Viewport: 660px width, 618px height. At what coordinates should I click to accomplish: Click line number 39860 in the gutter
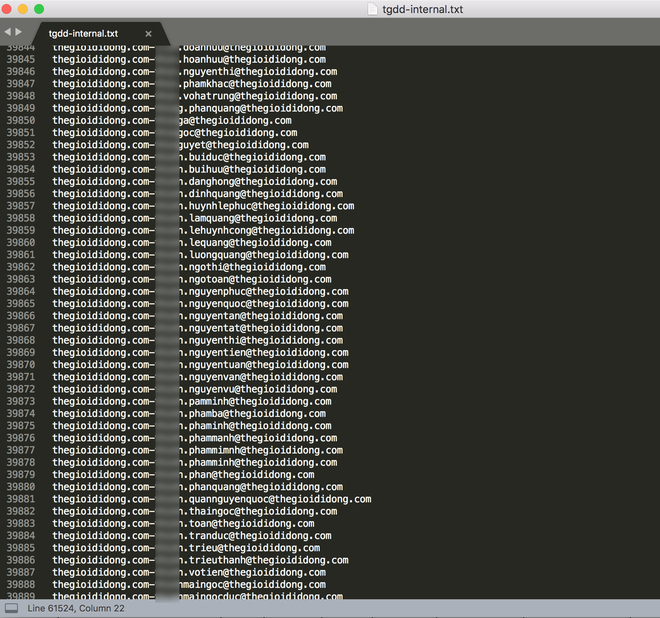(x=20, y=243)
